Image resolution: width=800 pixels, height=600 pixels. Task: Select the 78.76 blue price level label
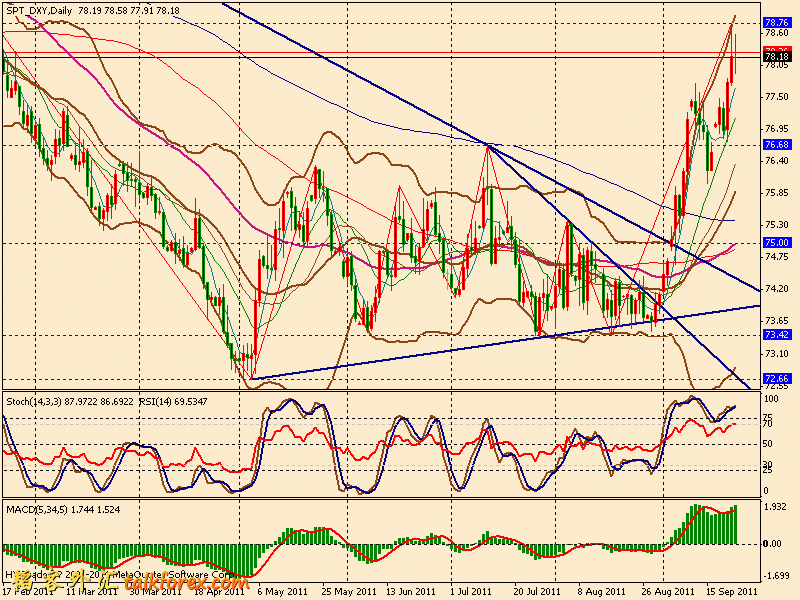[777, 23]
